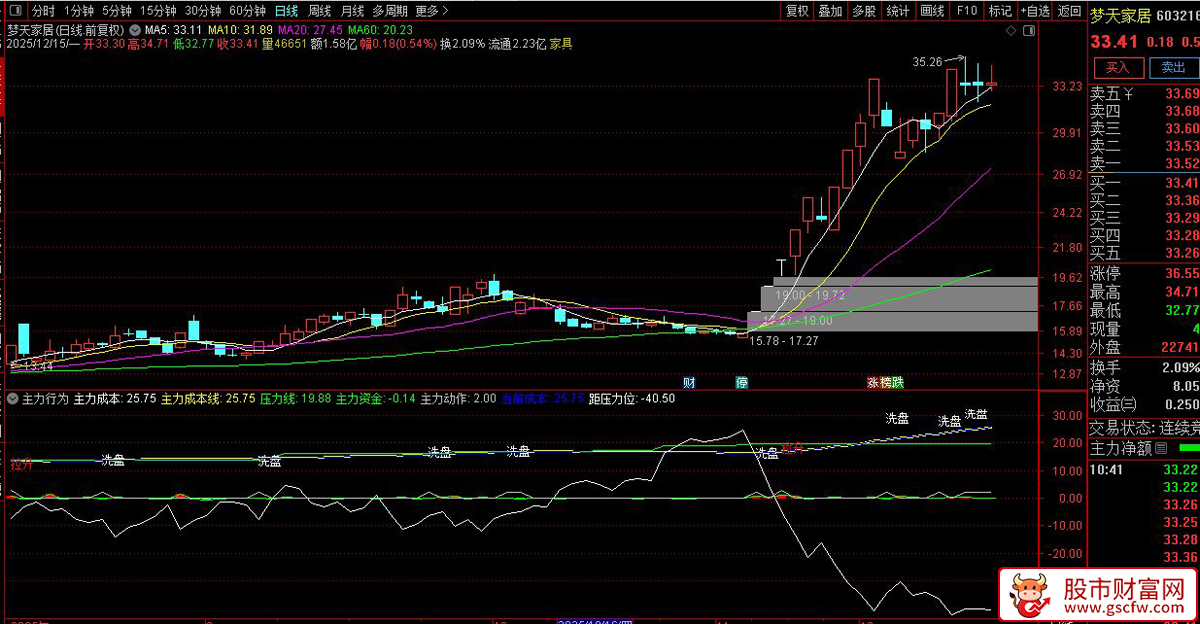This screenshot has width=1200, height=624.
Task: Expand the 更多 period options
Action: tap(430, 11)
